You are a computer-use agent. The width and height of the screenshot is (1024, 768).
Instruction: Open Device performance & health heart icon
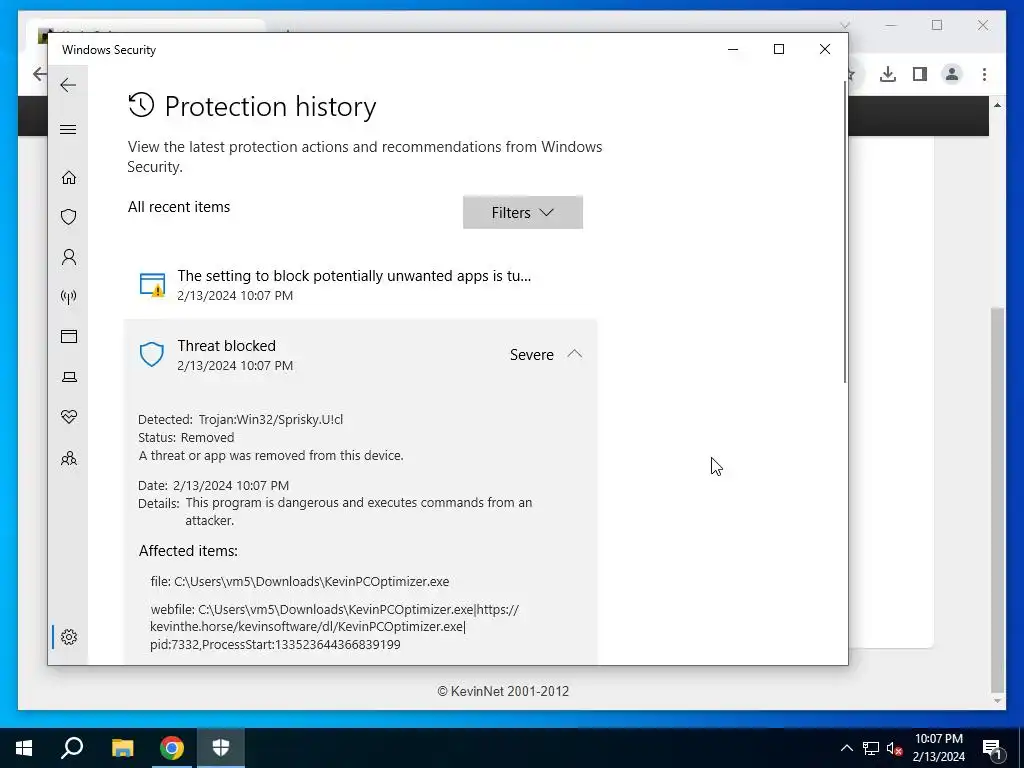[69, 417]
